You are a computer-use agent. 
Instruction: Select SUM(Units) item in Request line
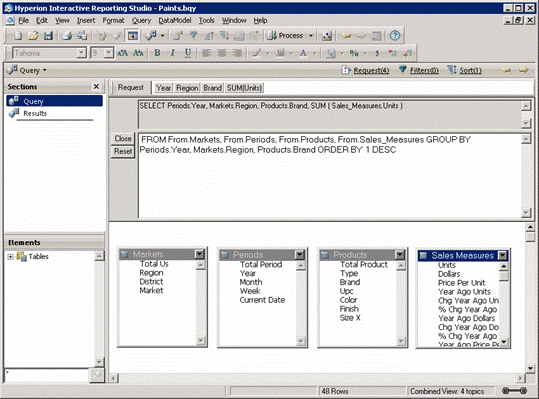point(244,88)
